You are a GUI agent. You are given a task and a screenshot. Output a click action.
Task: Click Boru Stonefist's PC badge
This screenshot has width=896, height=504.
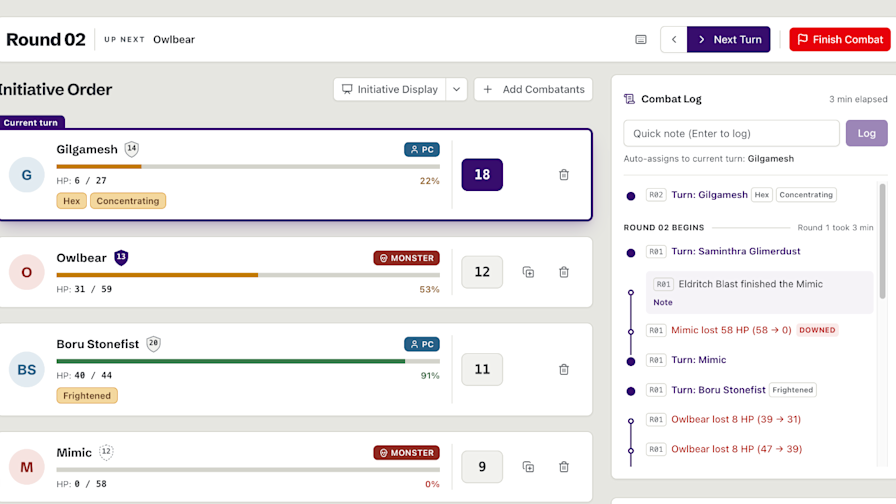422,344
